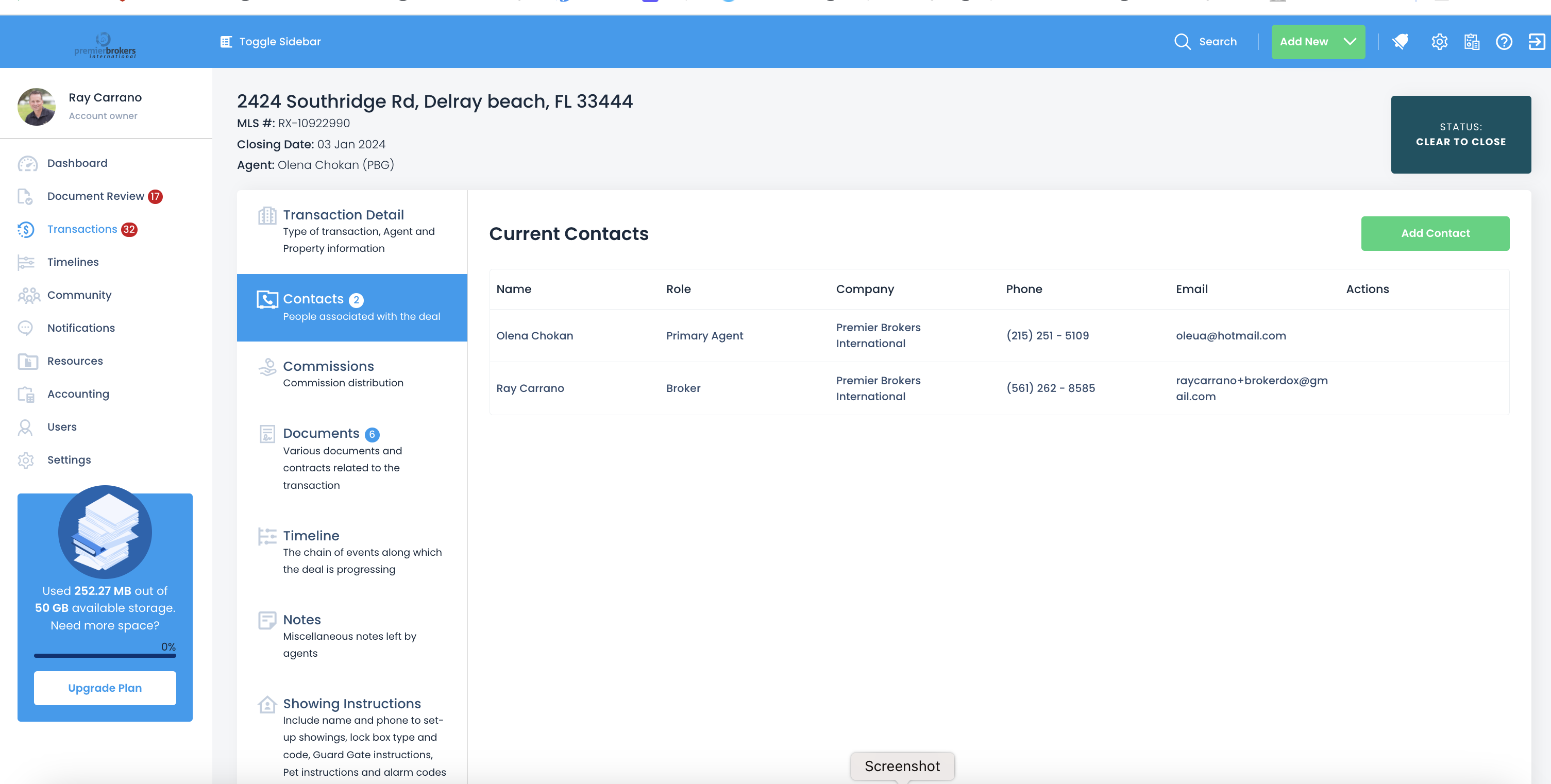Open the notifications bell icon in header
This screenshot has height=784, width=1551.
(1401, 42)
